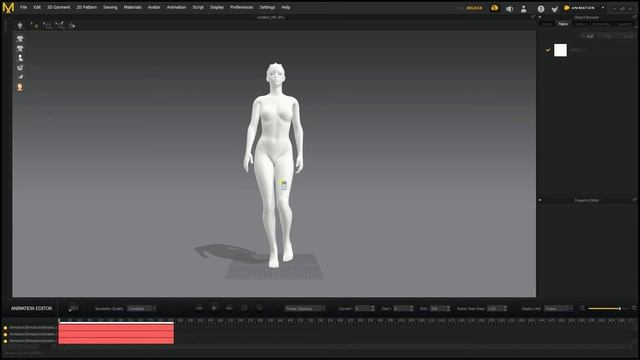Select the first 3D toolbar select/move icon
640x360 pixels.
click(20, 26)
